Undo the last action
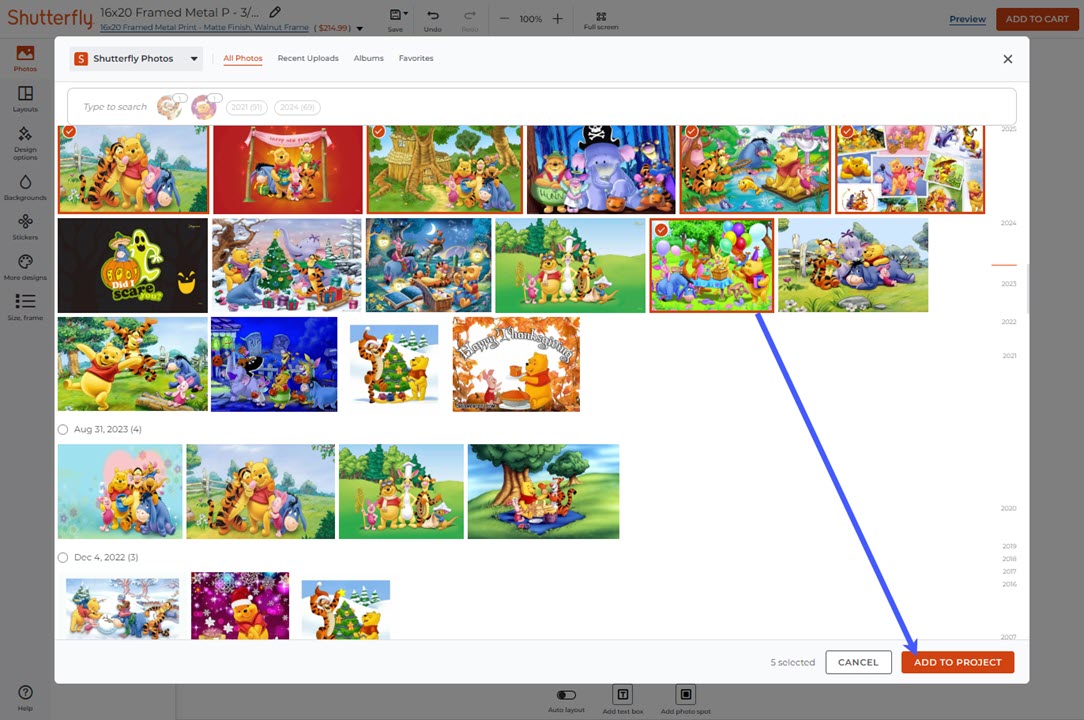1084x720 pixels. 433,19
